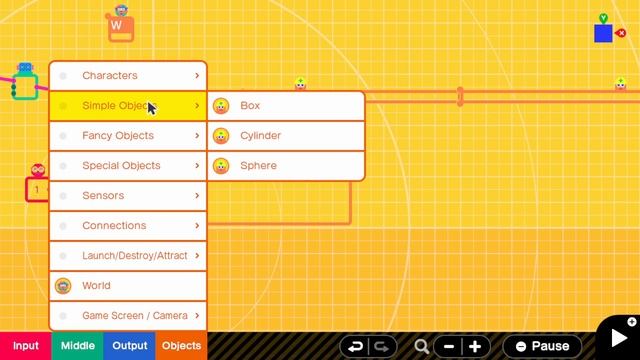640x360 pixels.
Task: Expand chevron next to Fancy Objects
Action: [x=197, y=136]
